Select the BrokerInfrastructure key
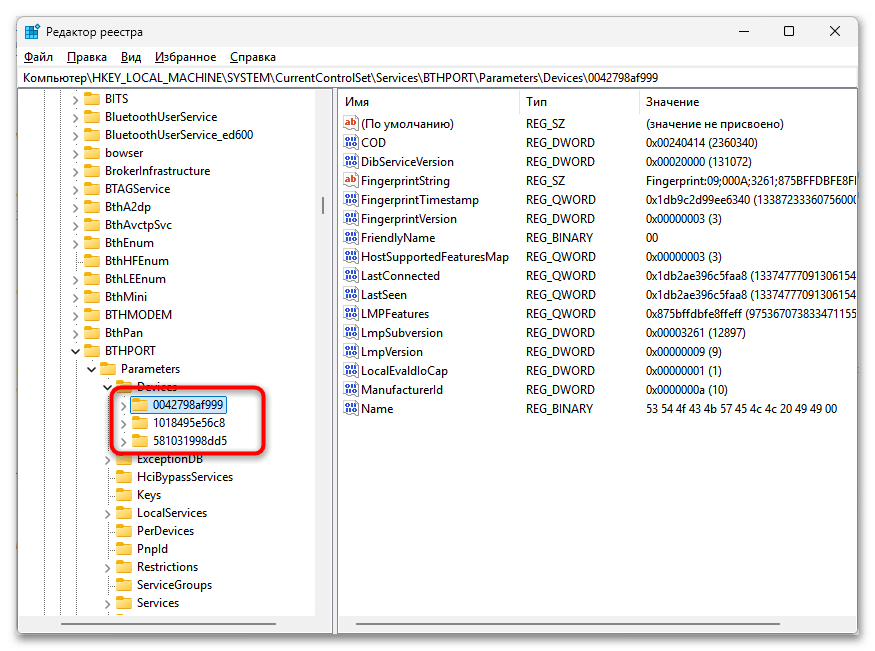 (157, 171)
